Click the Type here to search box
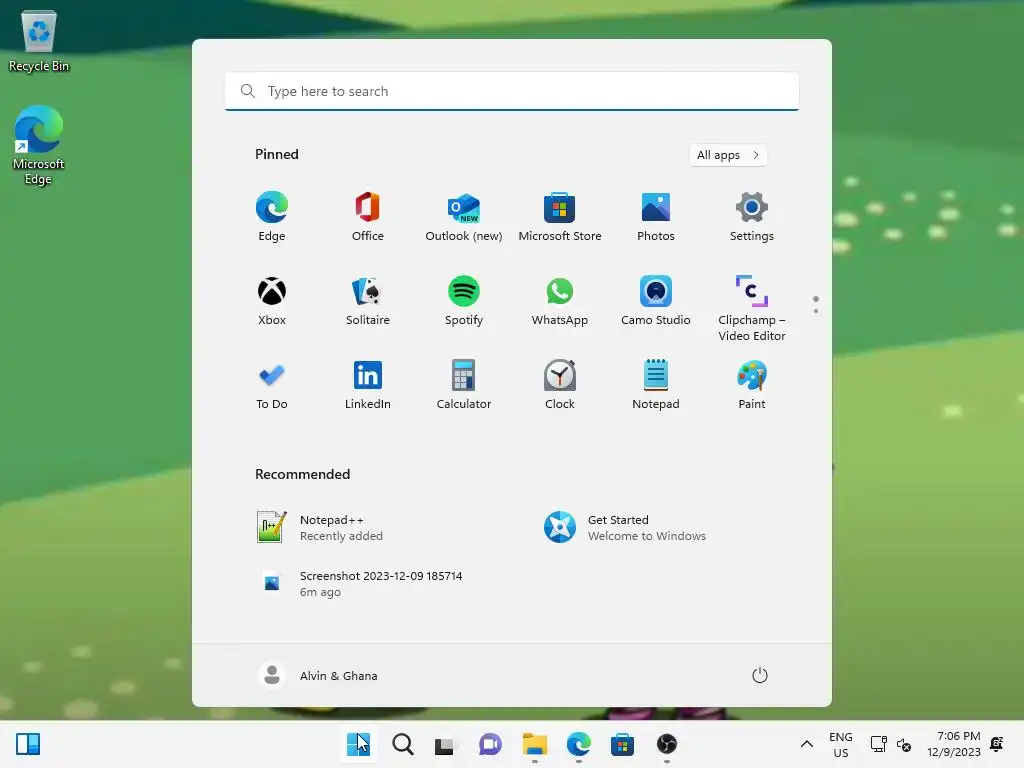 (512, 91)
